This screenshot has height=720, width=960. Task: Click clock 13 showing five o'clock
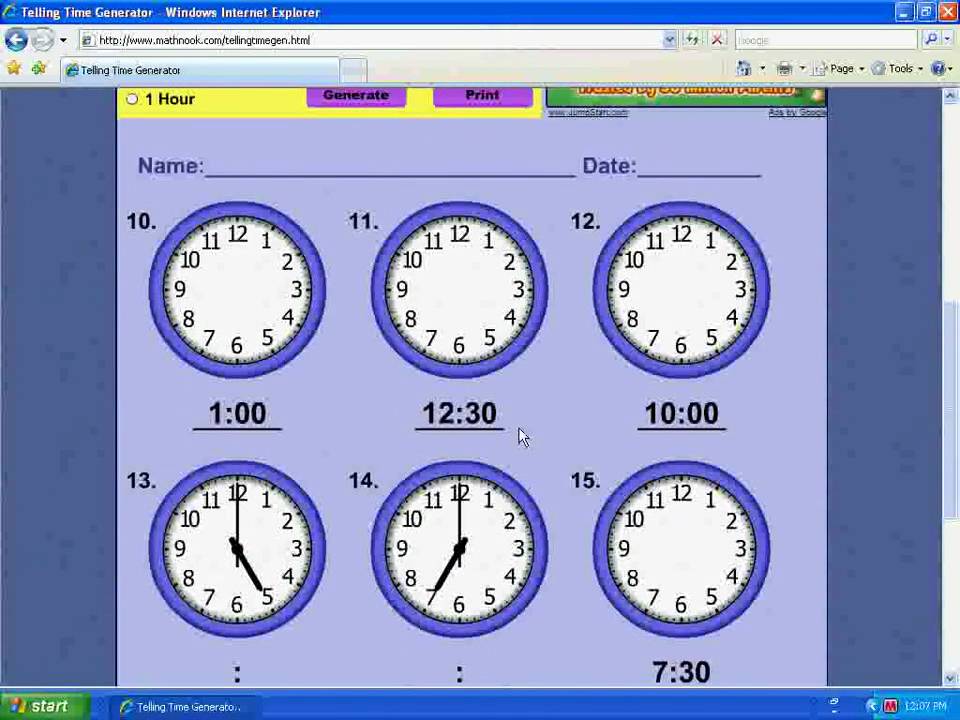click(x=238, y=549)
